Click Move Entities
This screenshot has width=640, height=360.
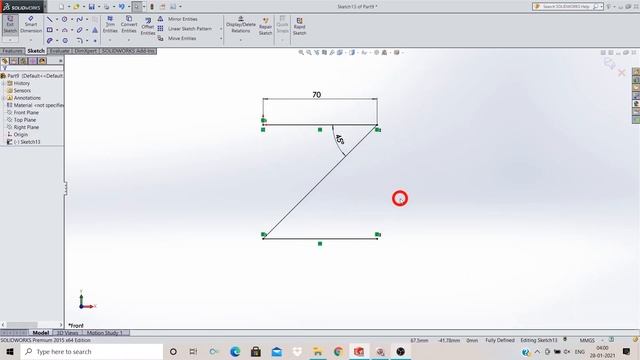(177, 38)
